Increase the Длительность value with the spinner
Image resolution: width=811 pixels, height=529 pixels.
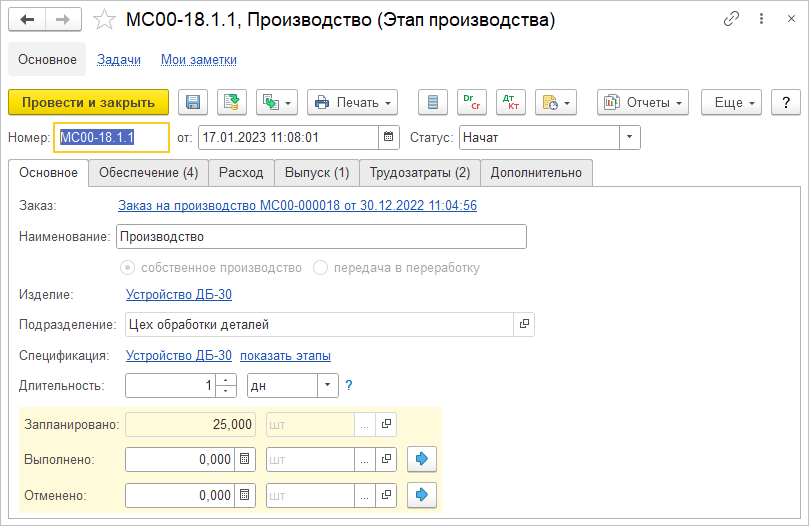coord(227,381)
